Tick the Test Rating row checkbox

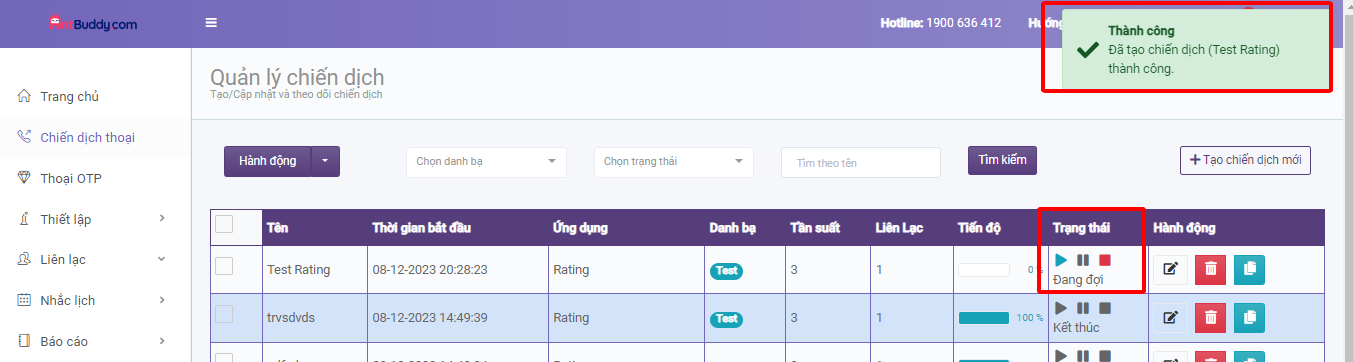pos(224,265)
